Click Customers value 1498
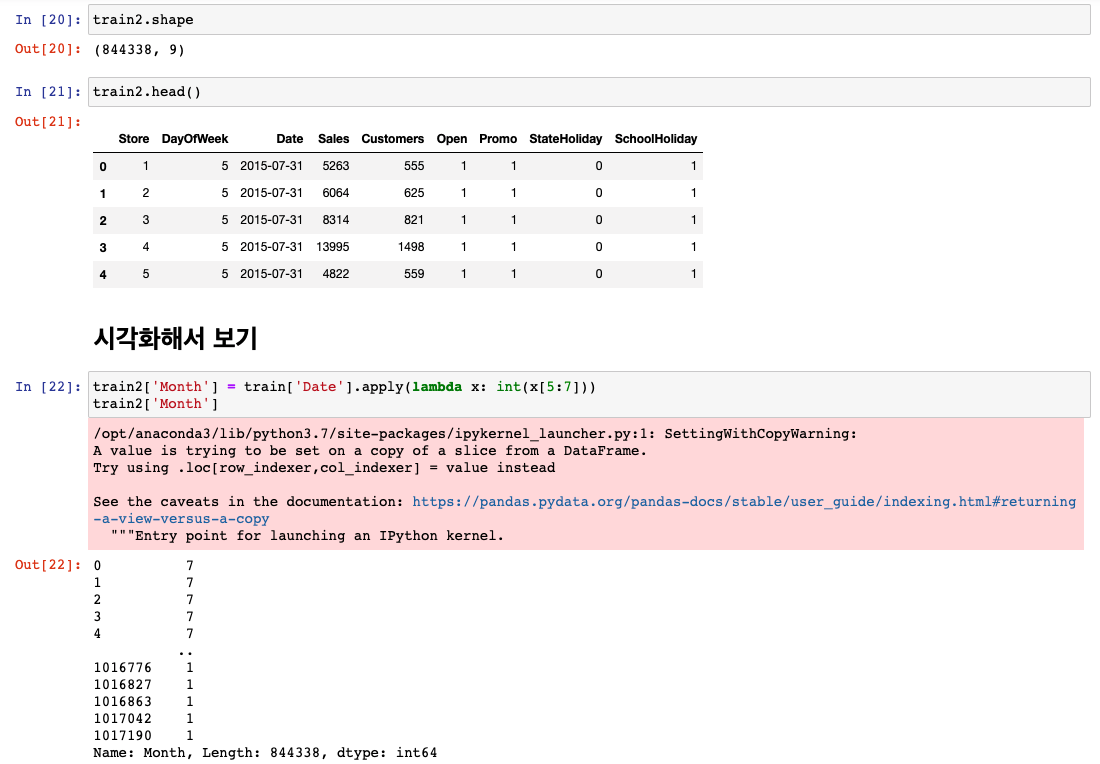Viewport: 1100px width, 764px height. (411, 247)
